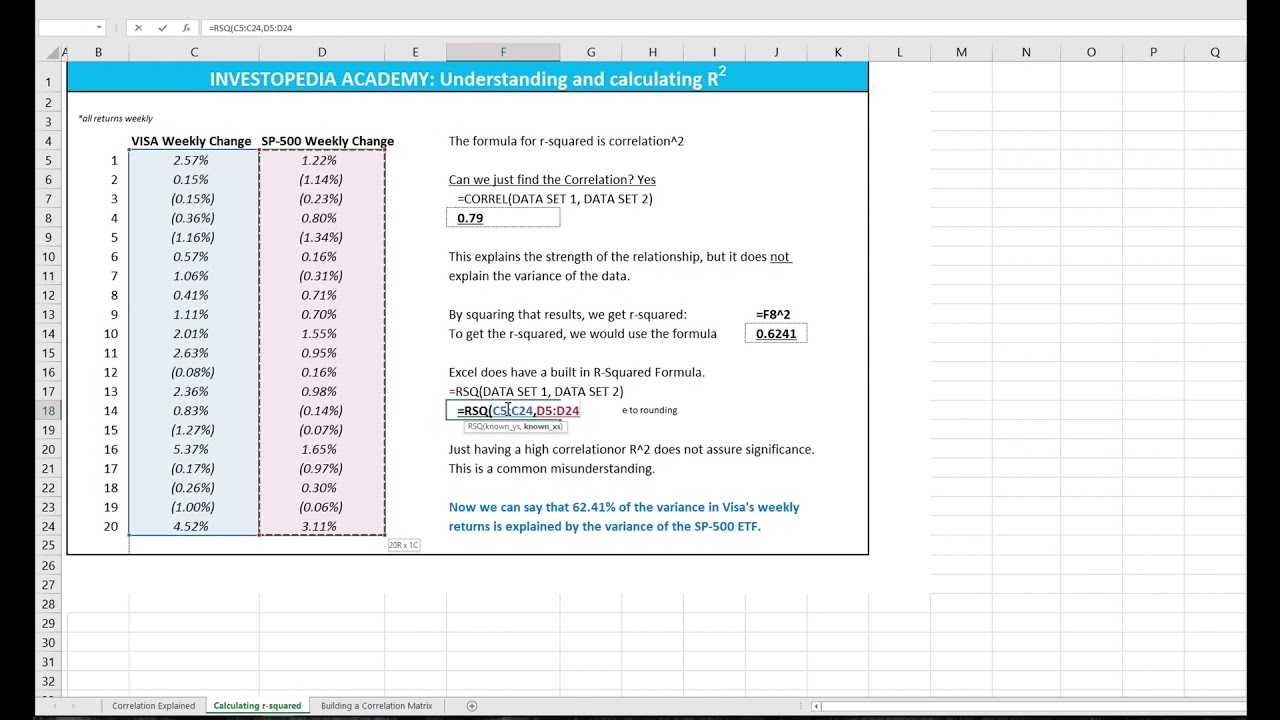Open the Insert Function fx icon
The image size is (1280, 720).
[186, 28]
